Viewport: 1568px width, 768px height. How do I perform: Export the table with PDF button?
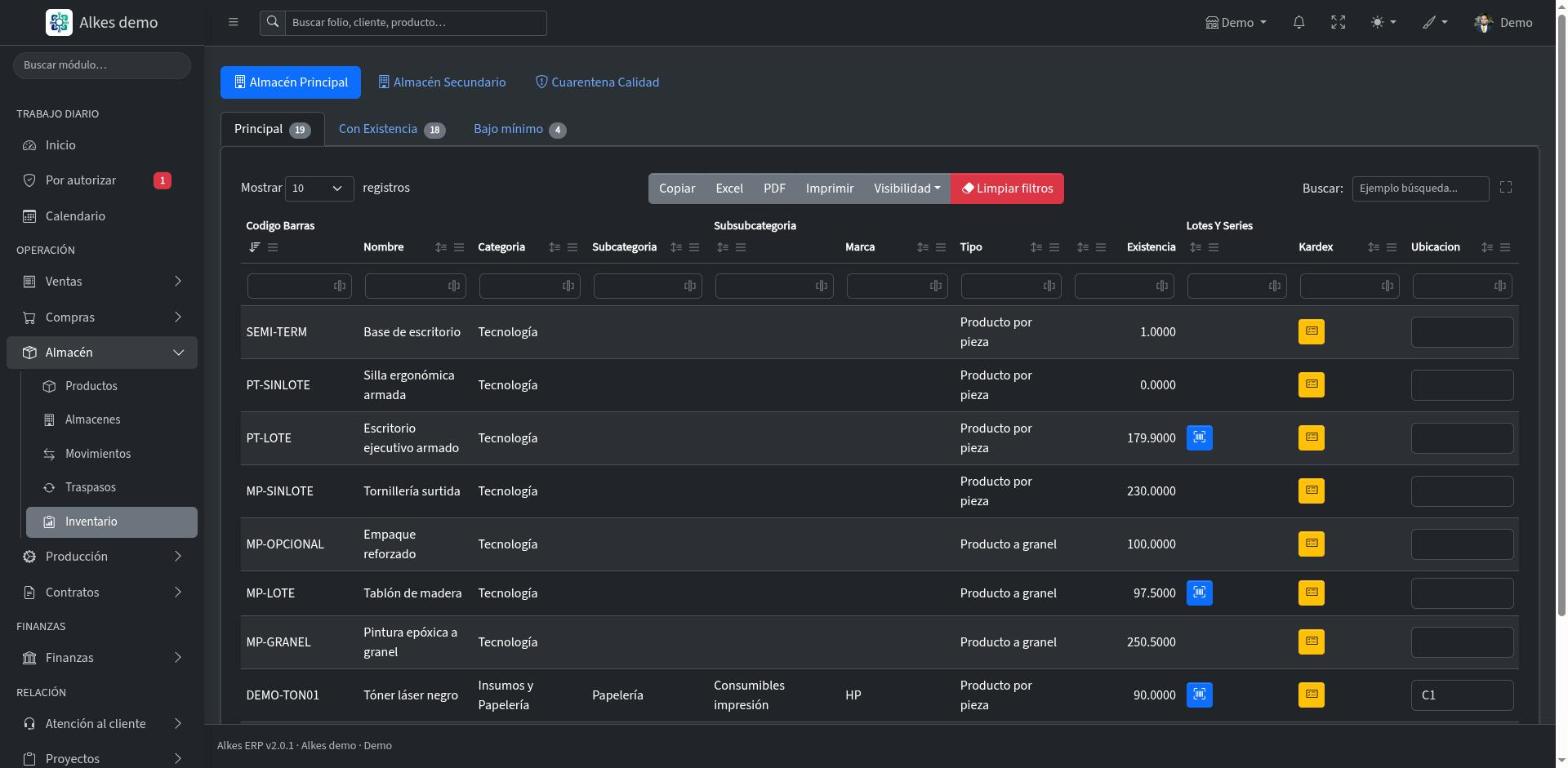point(774,188)
